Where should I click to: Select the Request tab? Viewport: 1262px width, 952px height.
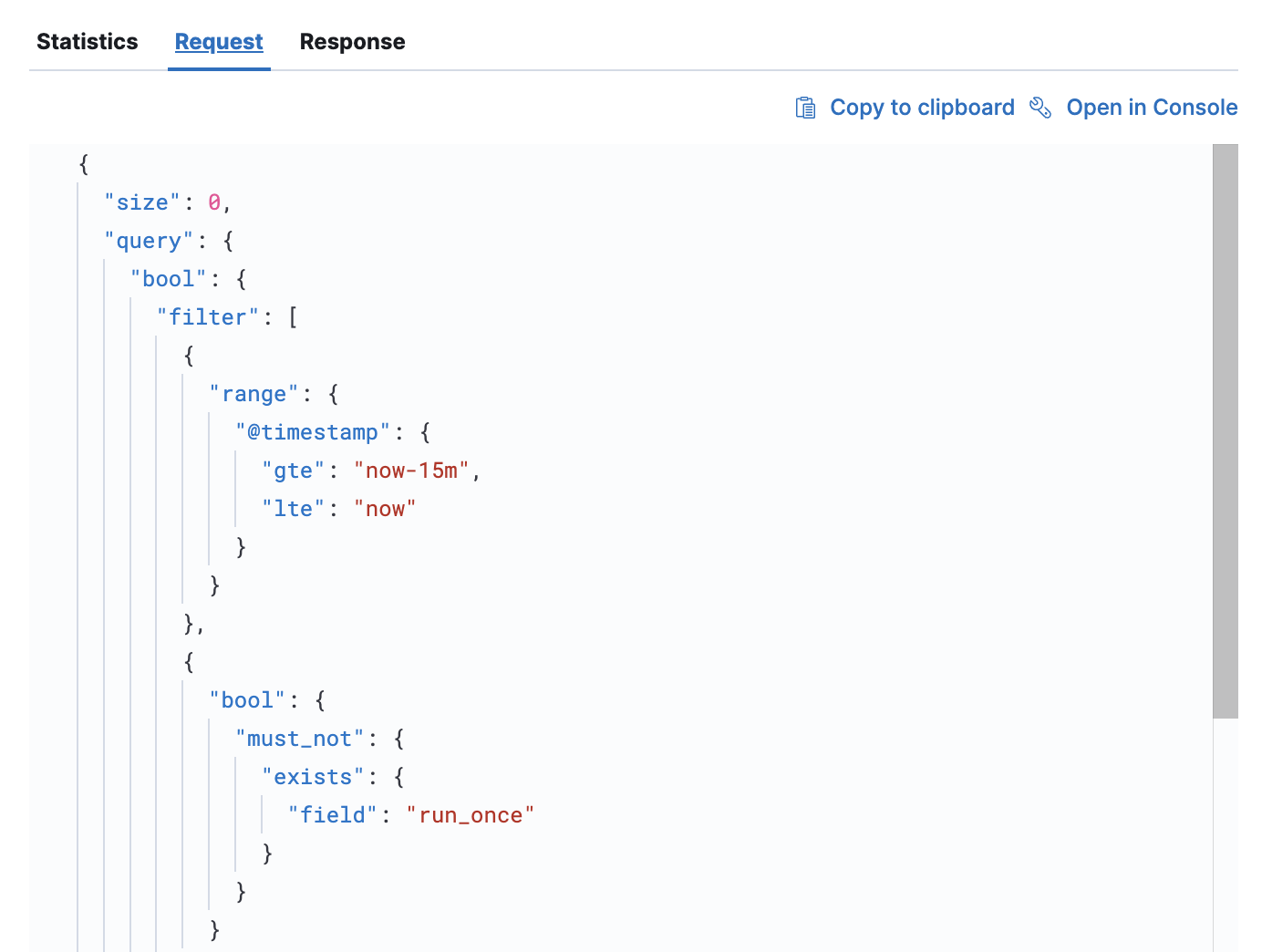[x=219, y=41]
